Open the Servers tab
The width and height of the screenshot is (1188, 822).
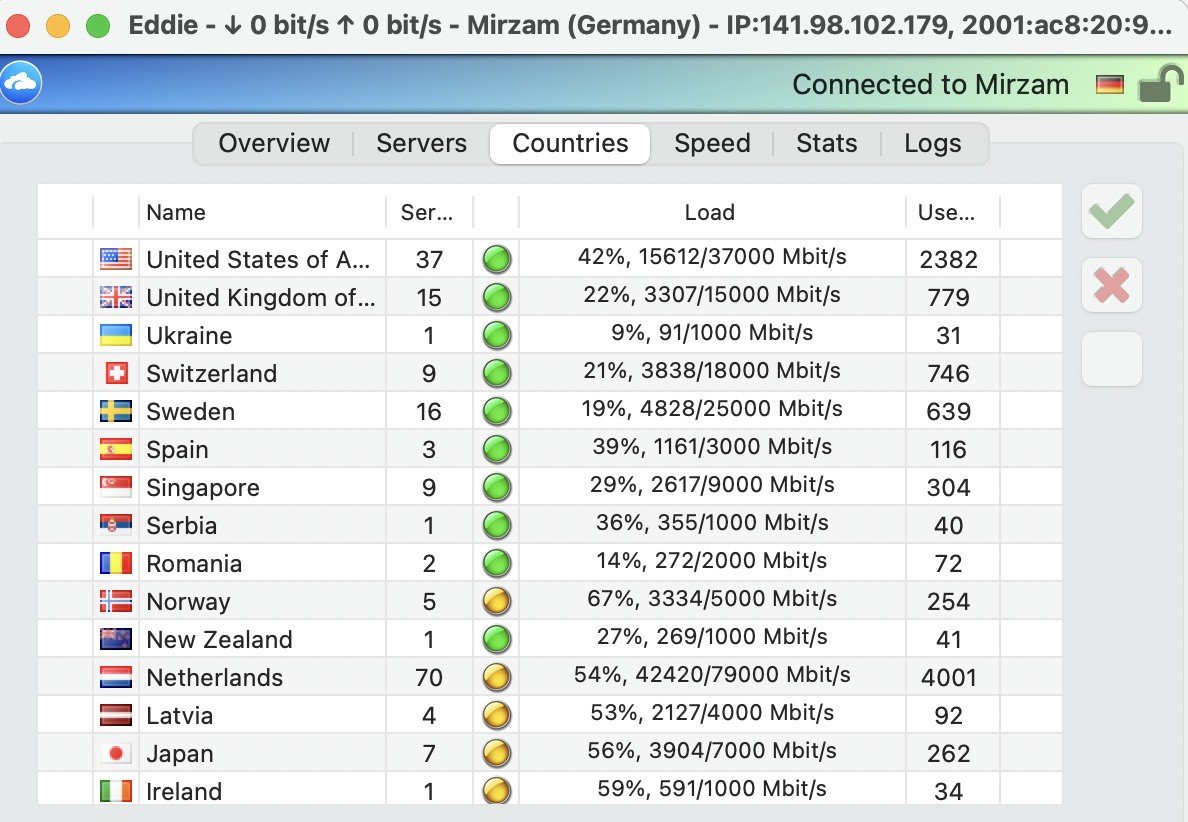coord(421,144)
